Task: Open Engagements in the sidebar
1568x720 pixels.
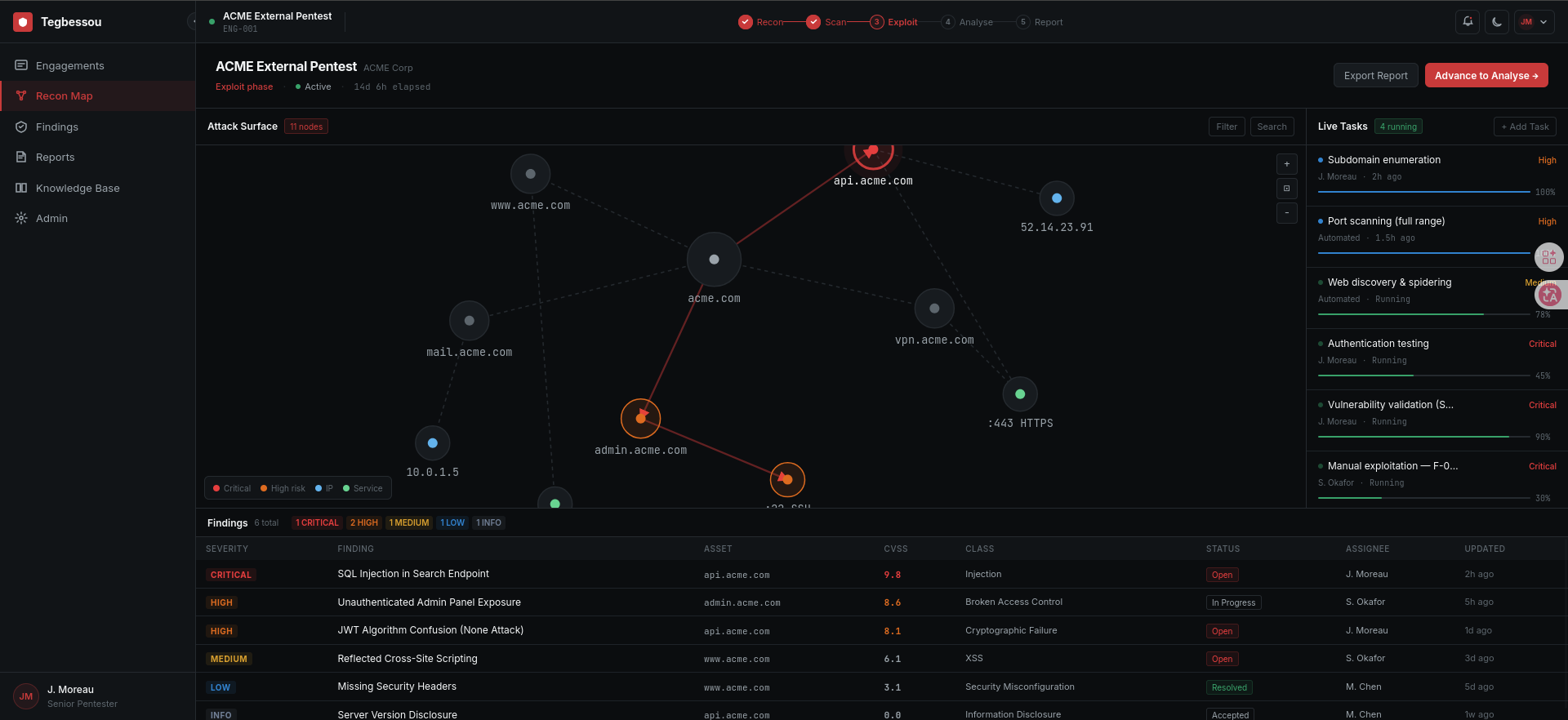Action: click(98, 65)
